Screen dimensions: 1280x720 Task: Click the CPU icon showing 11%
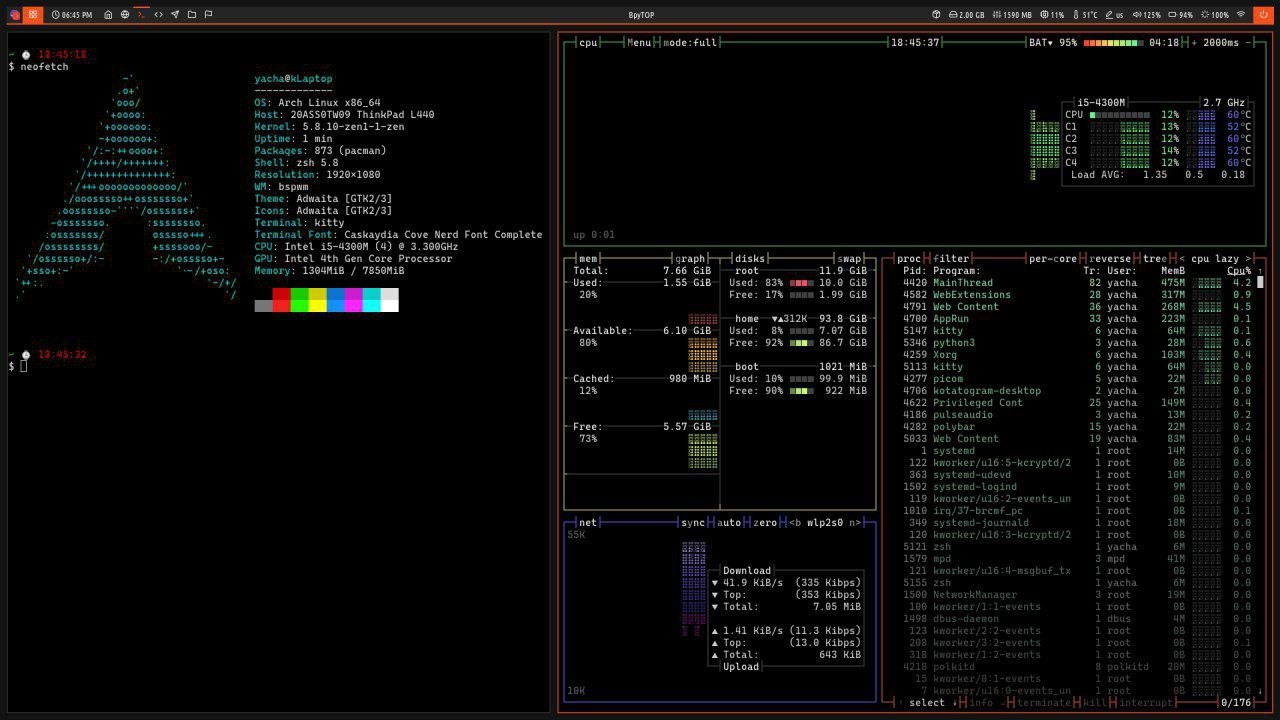[x=1045, y=15]
